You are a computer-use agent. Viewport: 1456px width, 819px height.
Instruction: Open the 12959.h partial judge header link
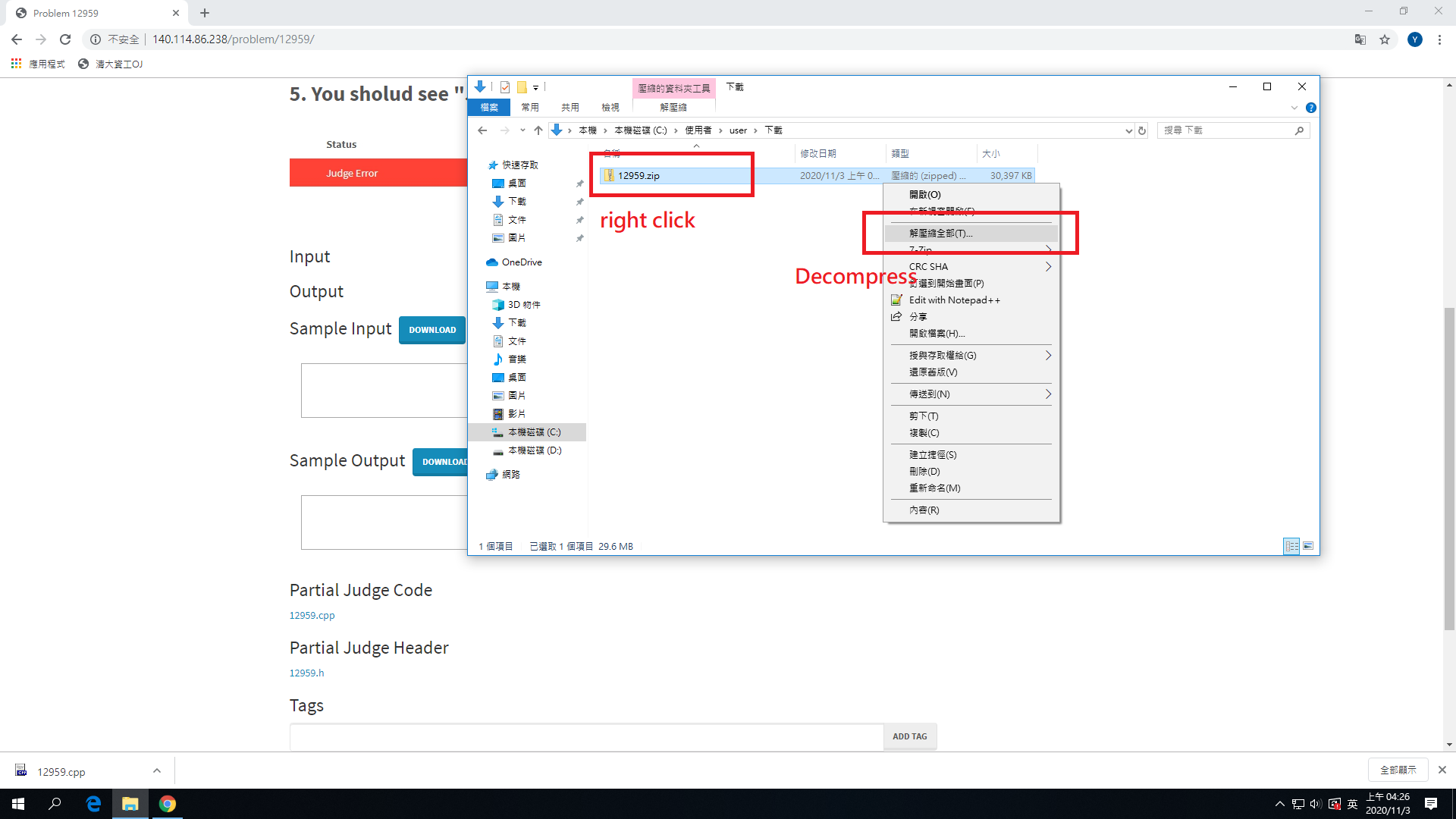[306, 673]
